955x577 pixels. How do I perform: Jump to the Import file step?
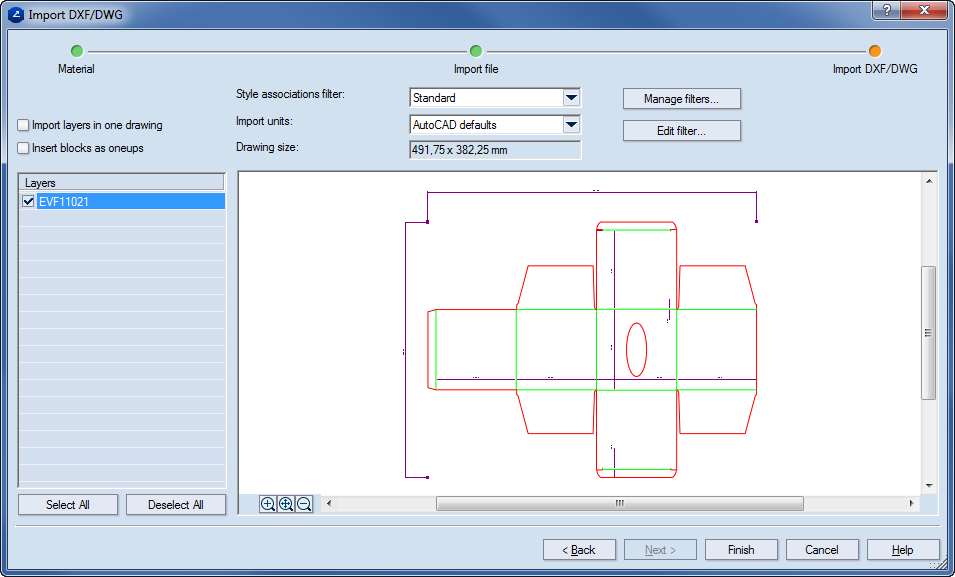(x=476, y=51)
